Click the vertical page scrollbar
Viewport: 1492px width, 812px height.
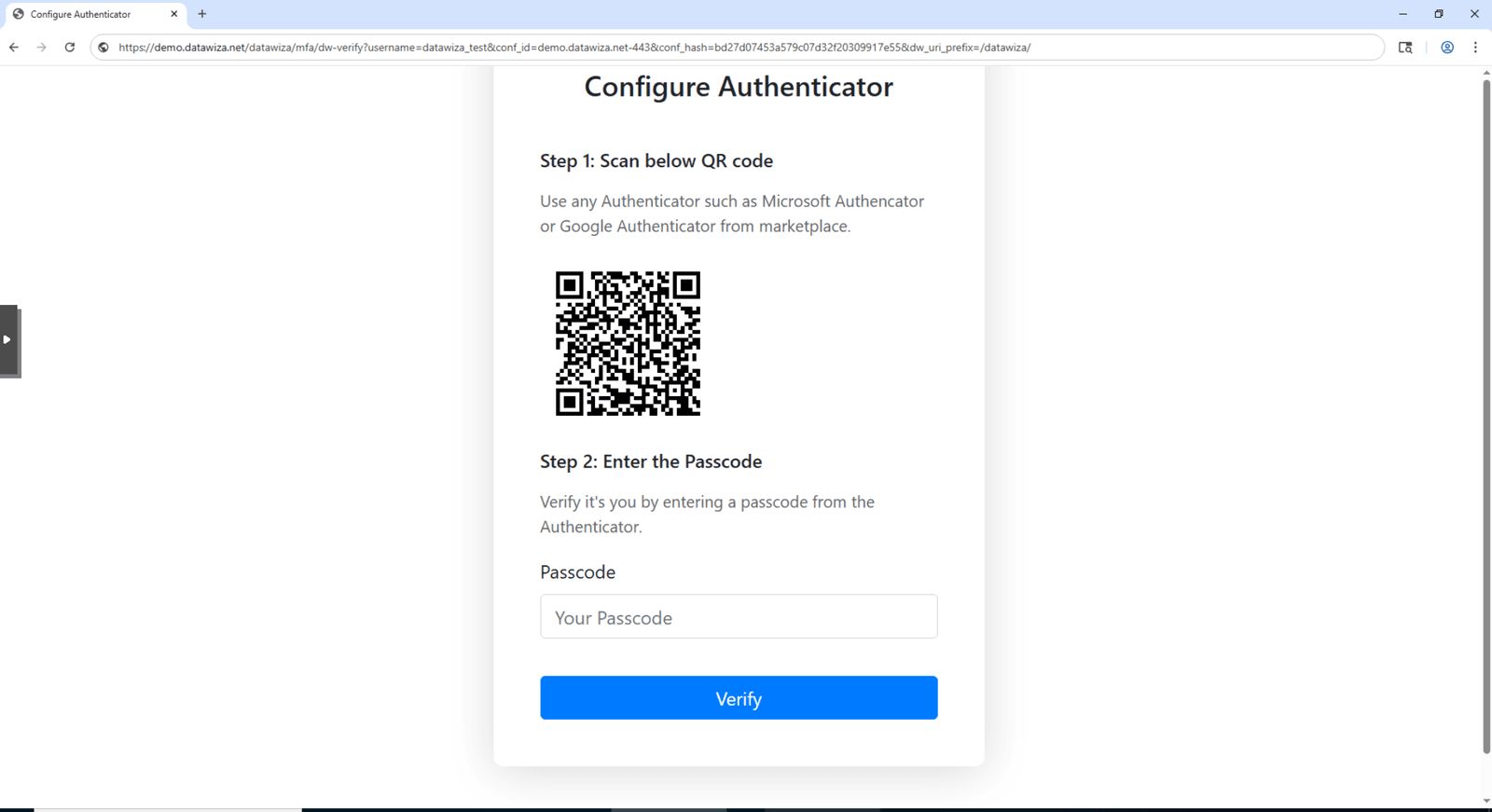click(x=1486, y=417)
